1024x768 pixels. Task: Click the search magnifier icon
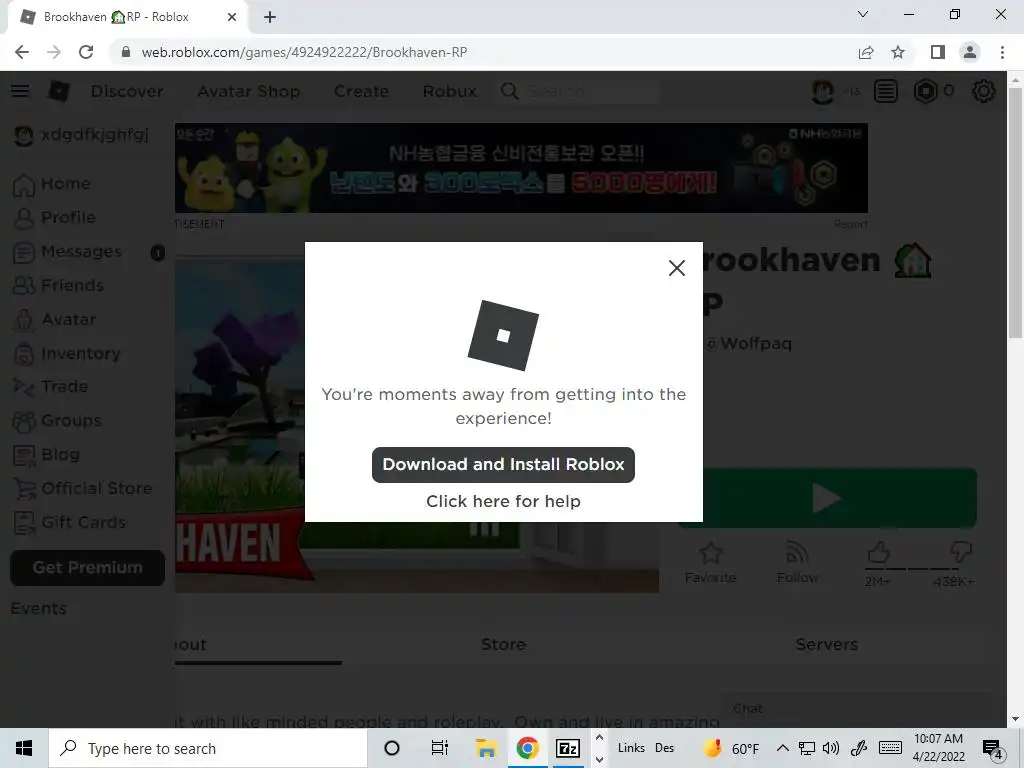click(509, 91)
